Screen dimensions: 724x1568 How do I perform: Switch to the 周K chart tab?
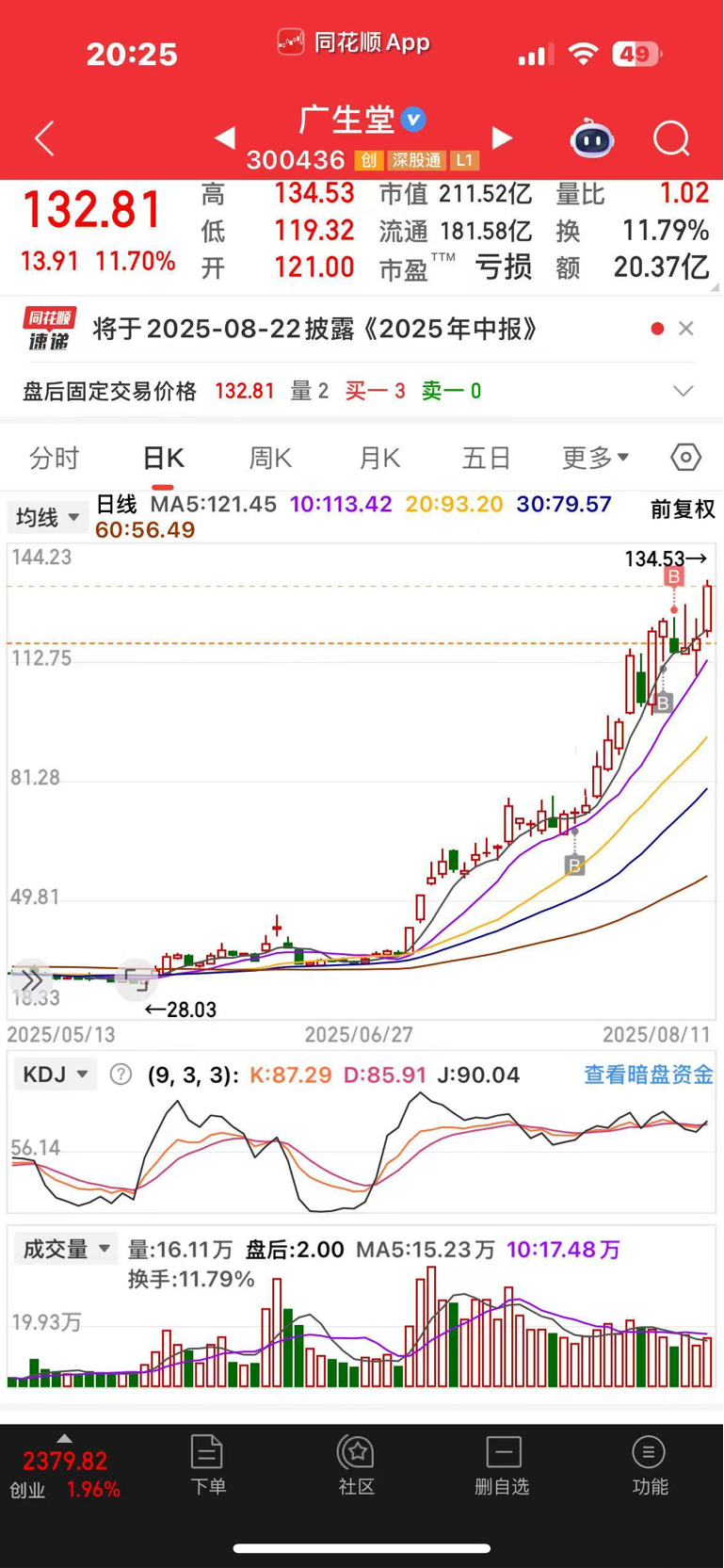pyautogui.click(x=271, y=459)
